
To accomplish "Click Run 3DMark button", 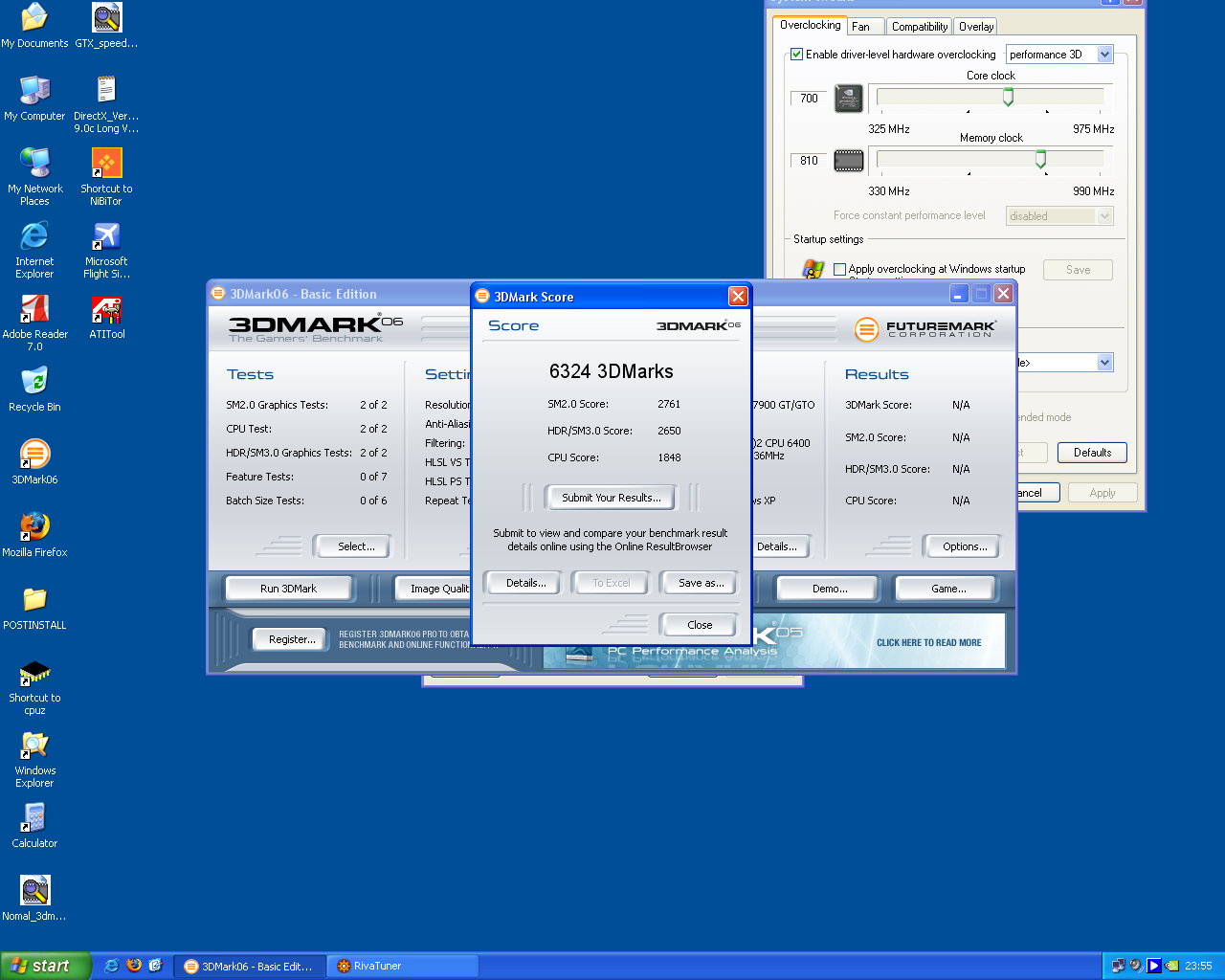I will 288,589.
